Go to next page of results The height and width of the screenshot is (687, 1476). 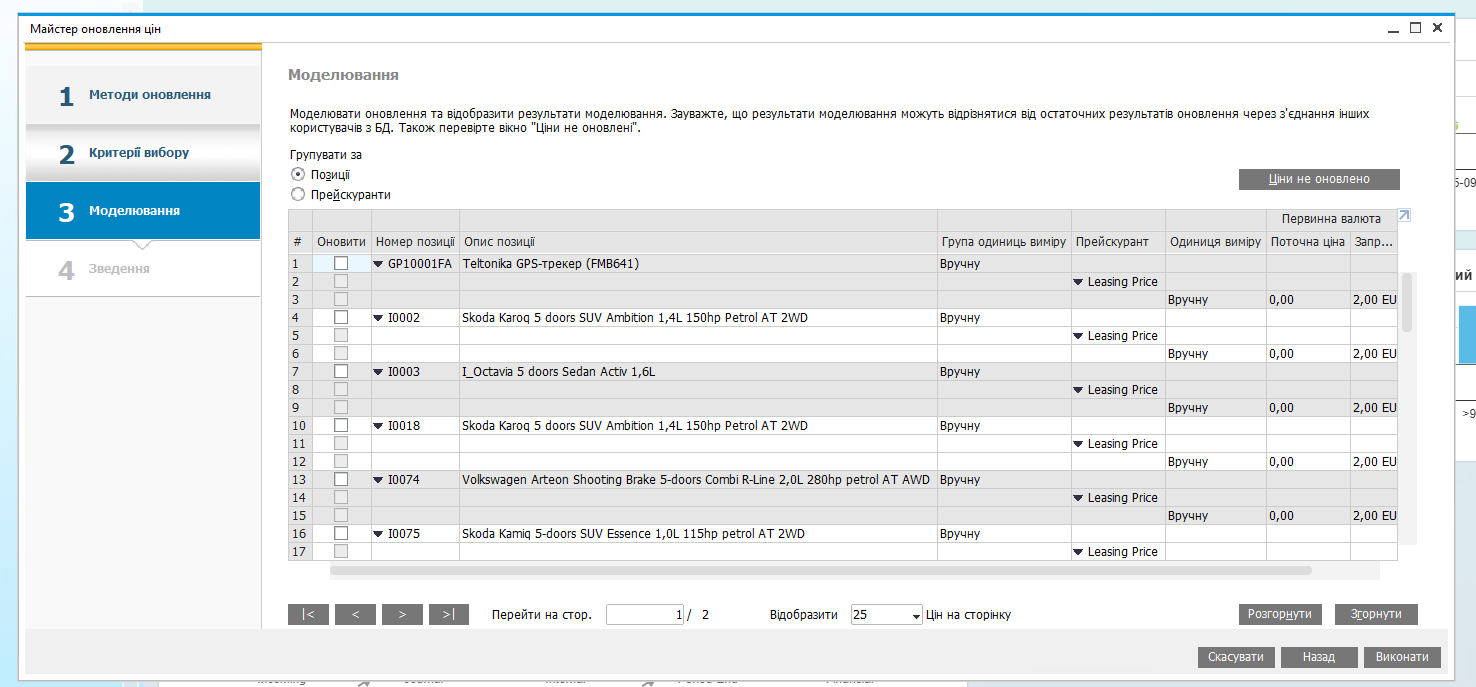[402, 615]
